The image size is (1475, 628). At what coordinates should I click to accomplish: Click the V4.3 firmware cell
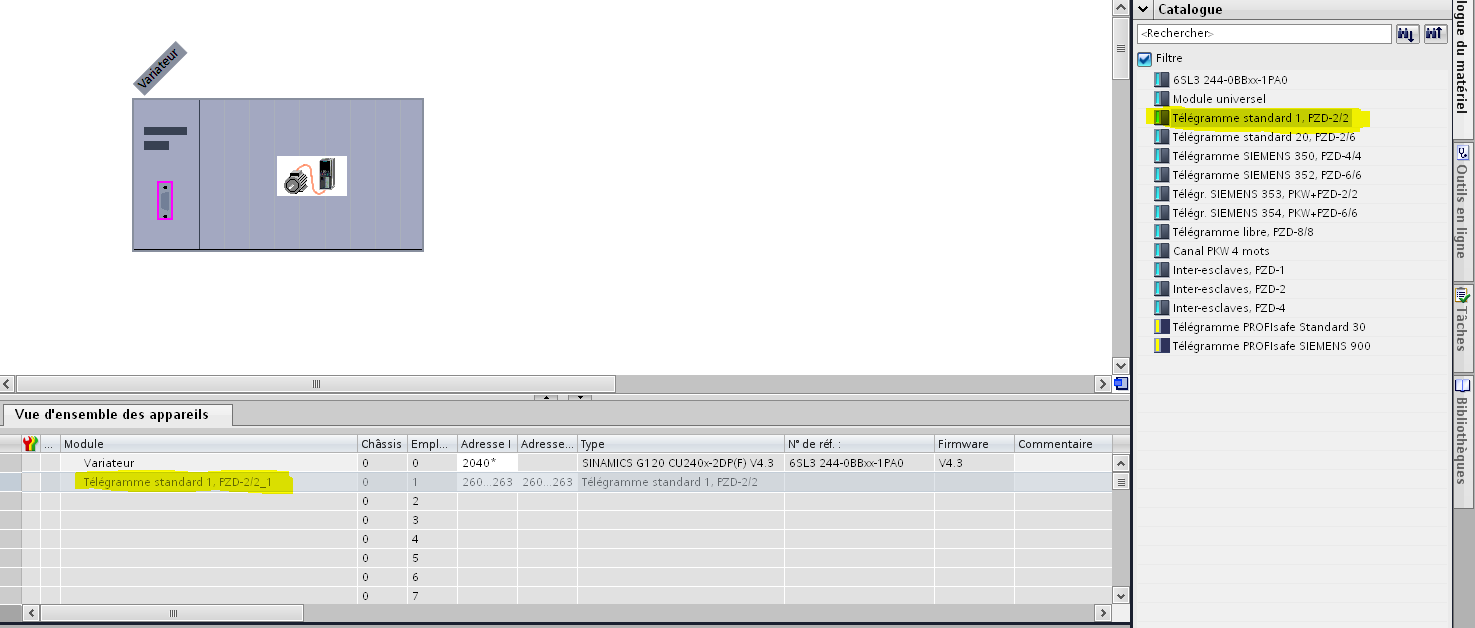(974, 463)
